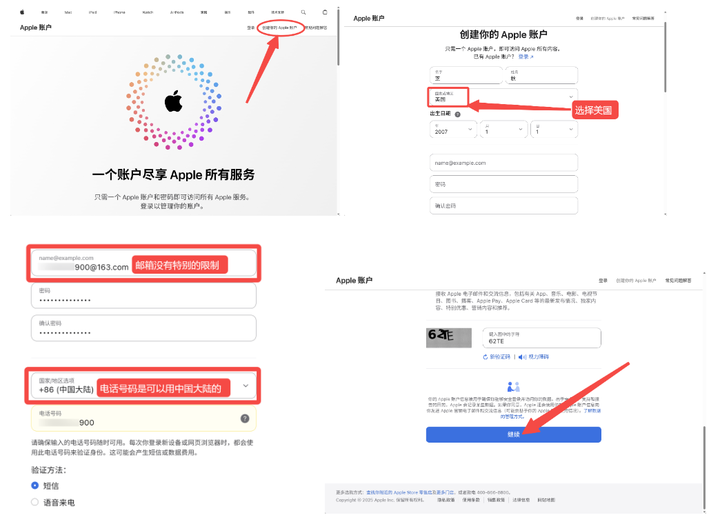Select the 语音来电 verification radio button
The image size is (720, 524).
tap(35, 502)
